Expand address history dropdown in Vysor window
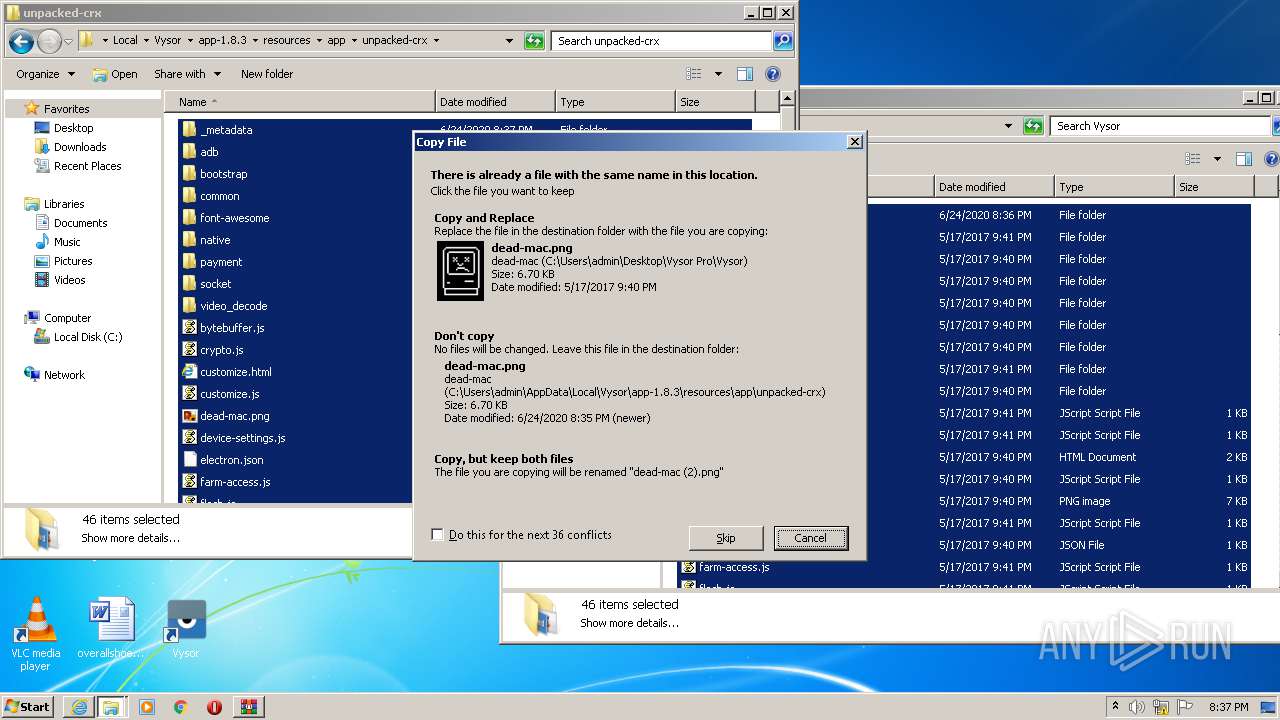This screenshot has width=1280, height=720. (1009, 126)
